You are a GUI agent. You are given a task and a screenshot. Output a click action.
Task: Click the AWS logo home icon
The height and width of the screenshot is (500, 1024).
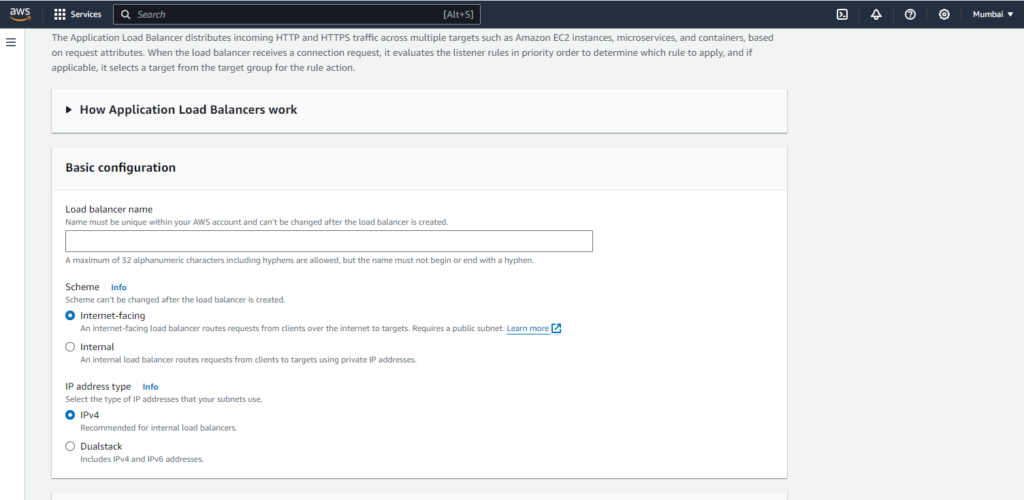(x=21, y=14)
